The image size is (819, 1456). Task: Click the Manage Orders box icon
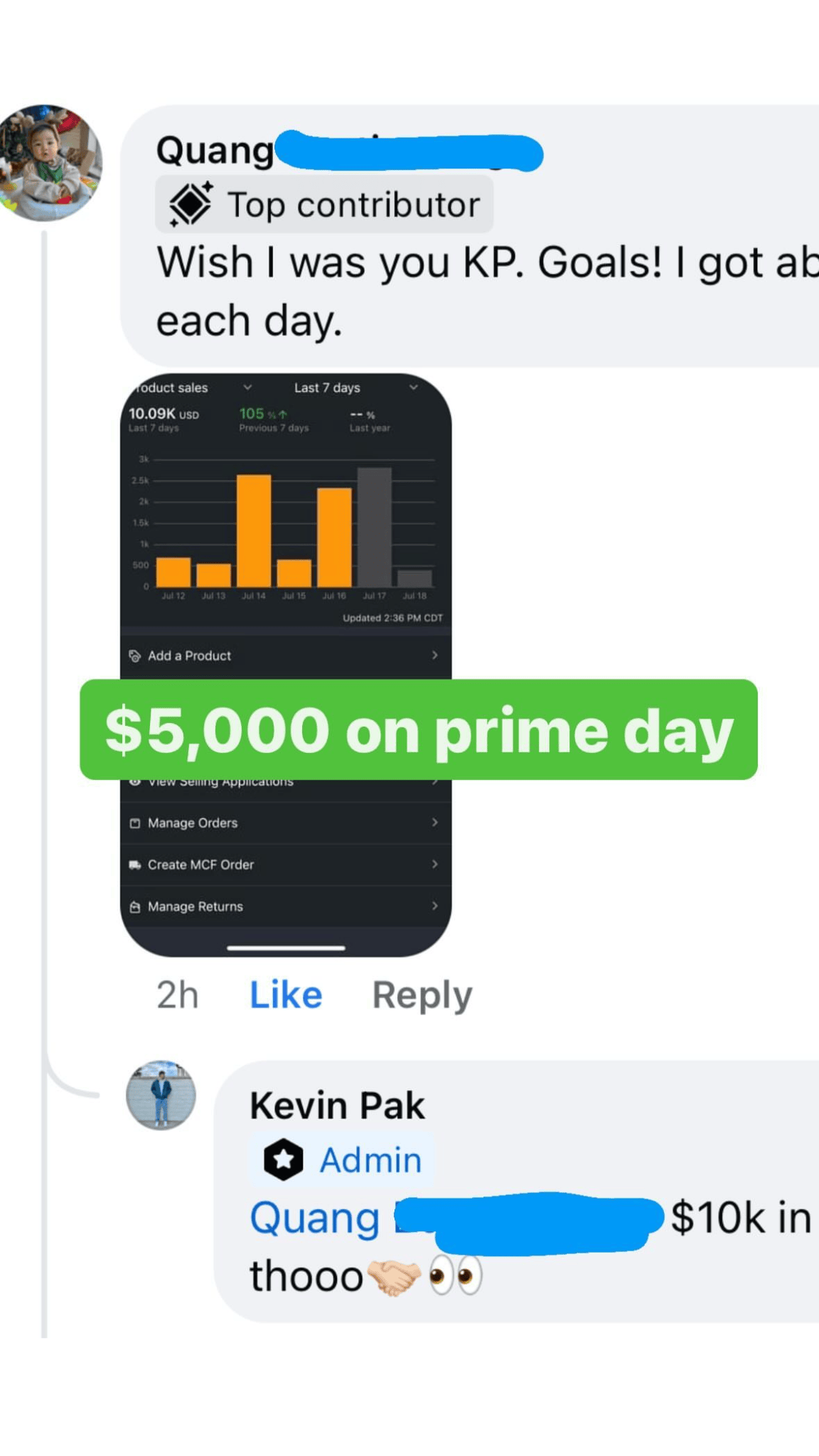click(134, 823)
